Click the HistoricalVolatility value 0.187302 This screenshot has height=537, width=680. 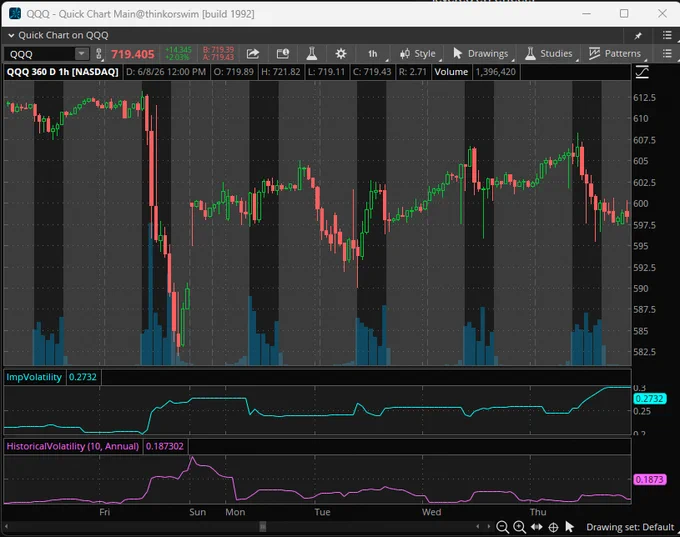tap(165, 446)
